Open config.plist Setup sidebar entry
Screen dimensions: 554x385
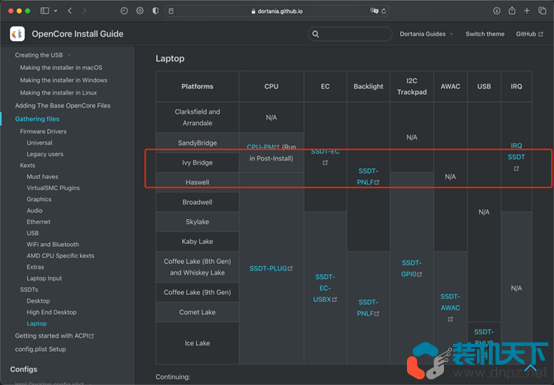coord(40,349)
